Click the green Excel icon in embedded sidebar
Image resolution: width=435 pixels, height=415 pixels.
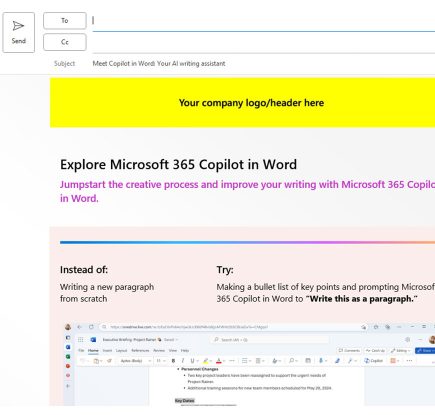coord(68,356)
